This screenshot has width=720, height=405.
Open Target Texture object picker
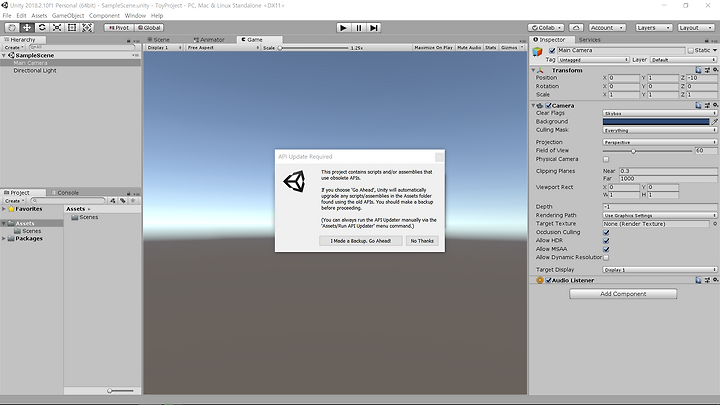pos(714,224)
